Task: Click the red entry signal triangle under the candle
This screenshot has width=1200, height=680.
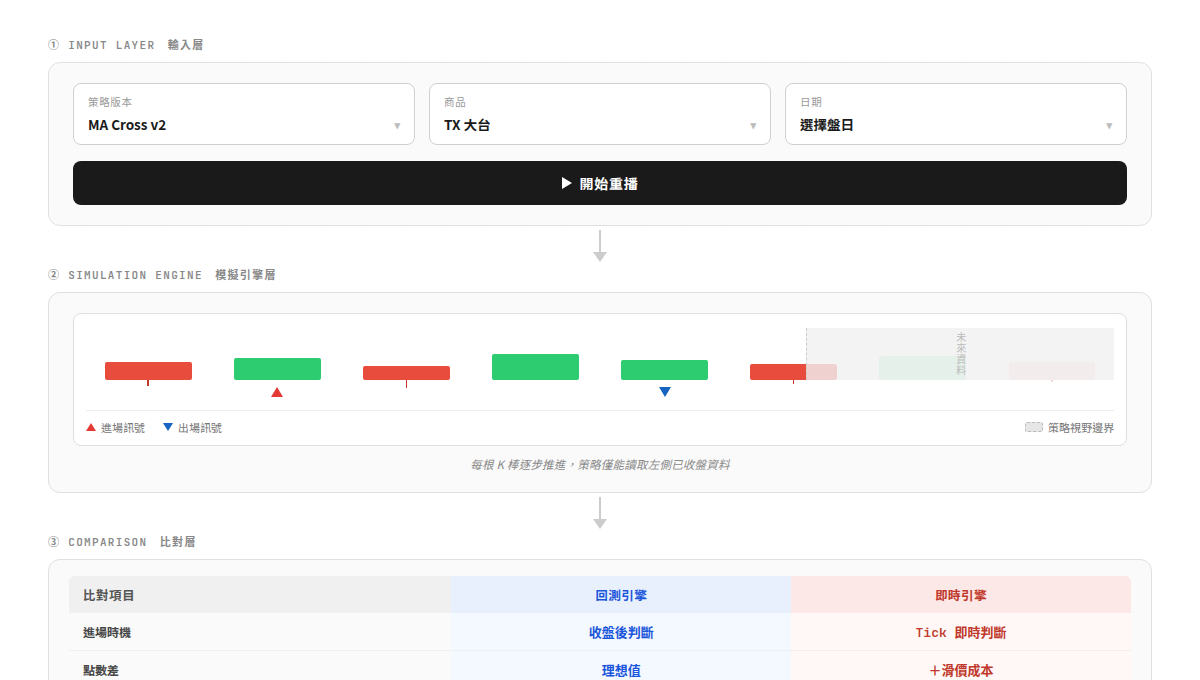Action: coord(277,392)
